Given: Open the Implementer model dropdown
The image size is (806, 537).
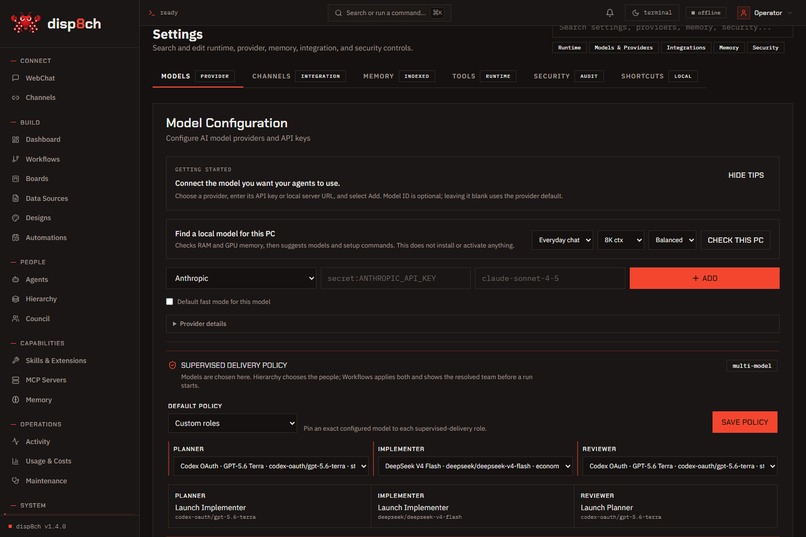Looking at the screenshot, I should pos(475,466).
